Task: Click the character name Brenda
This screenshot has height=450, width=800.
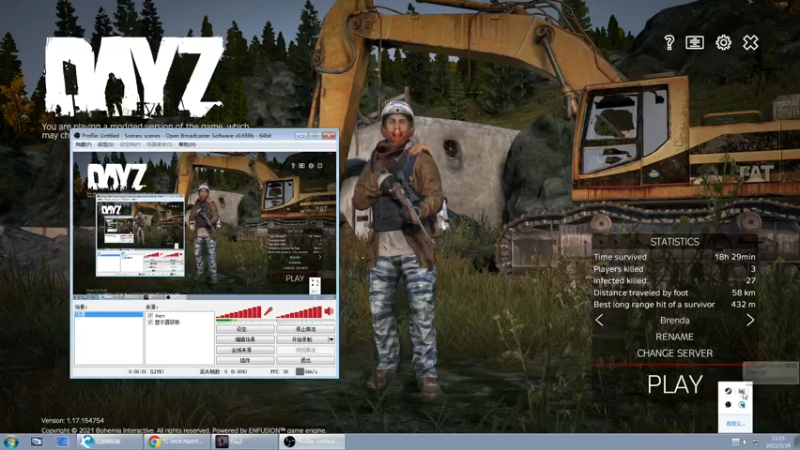Action: point(674,320)
